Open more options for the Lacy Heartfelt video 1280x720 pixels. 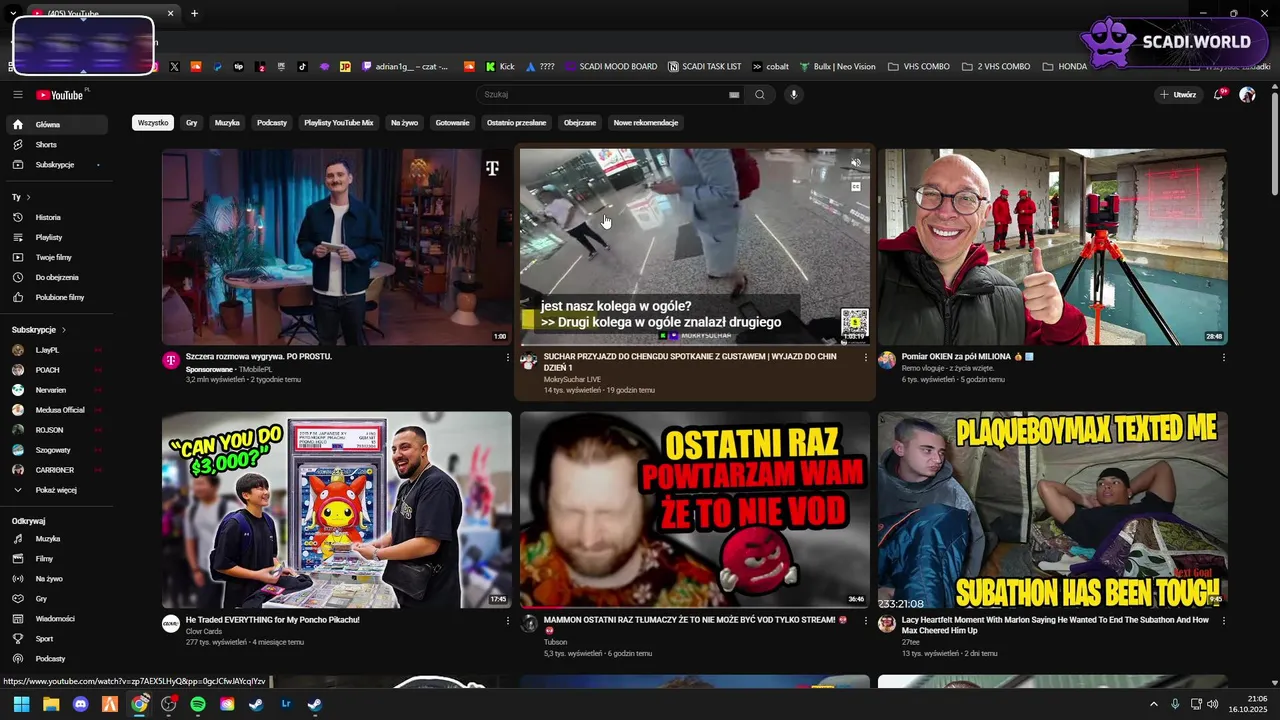point(1223,621)
